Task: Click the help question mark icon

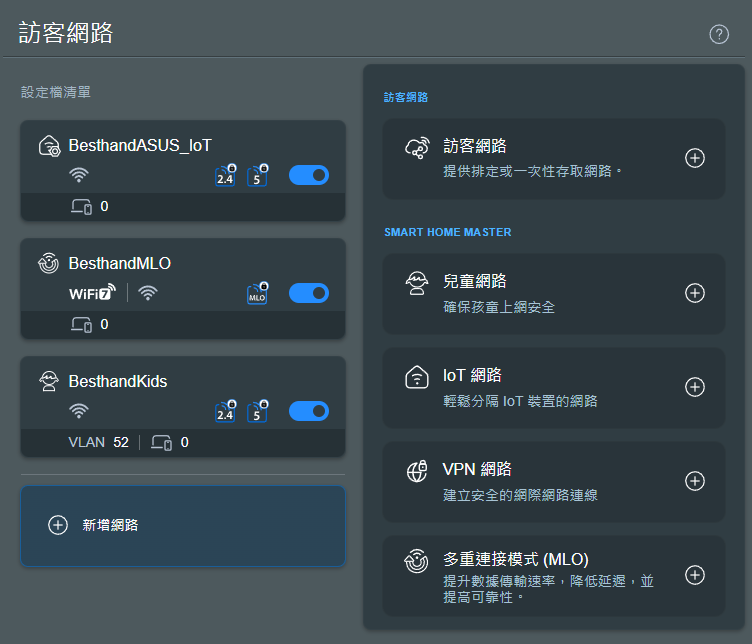Action: click(719, 34)
